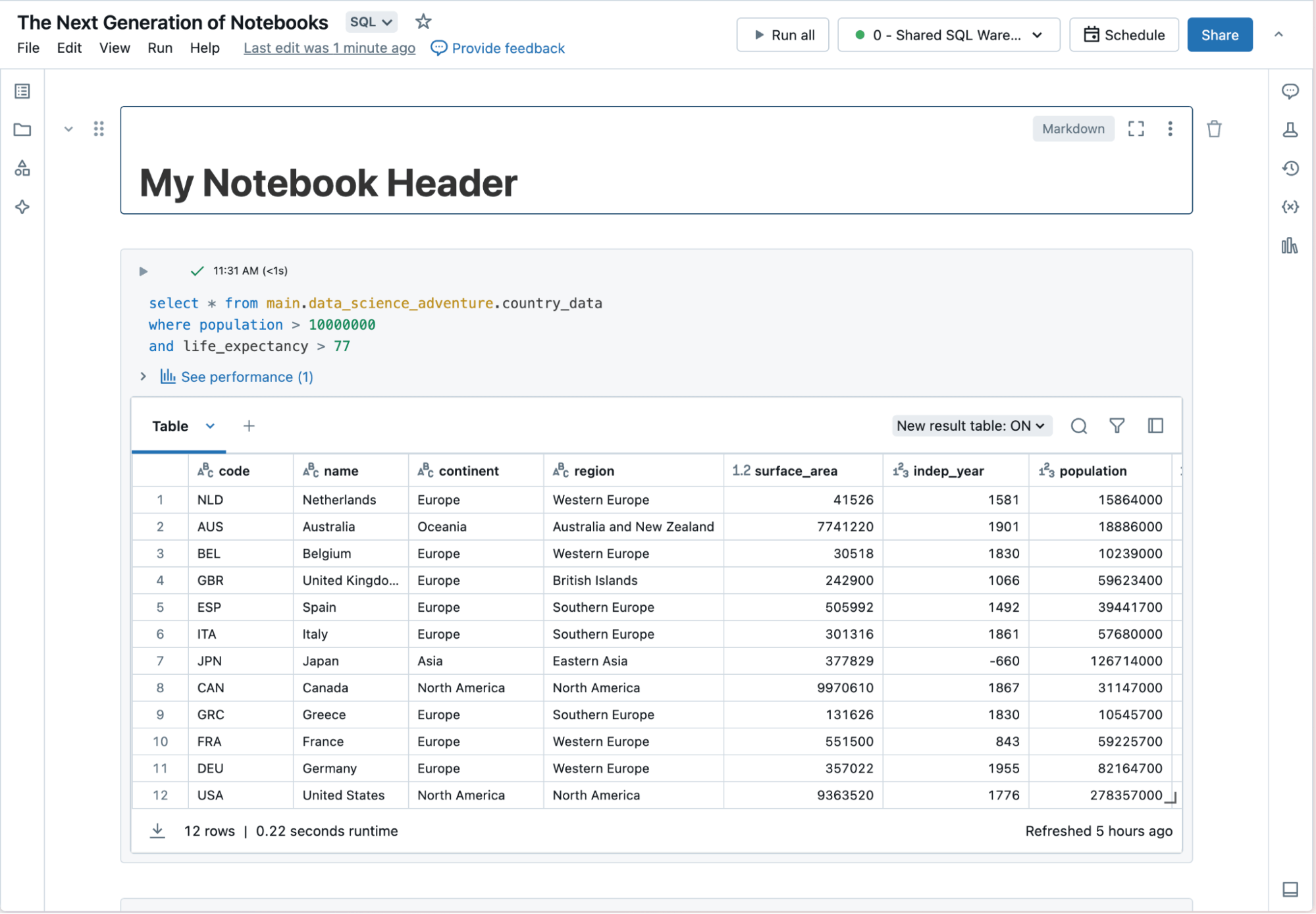Open the version history panel
The height and width of the screenshot is (914, 1316).
click(x=1291, y=169)
